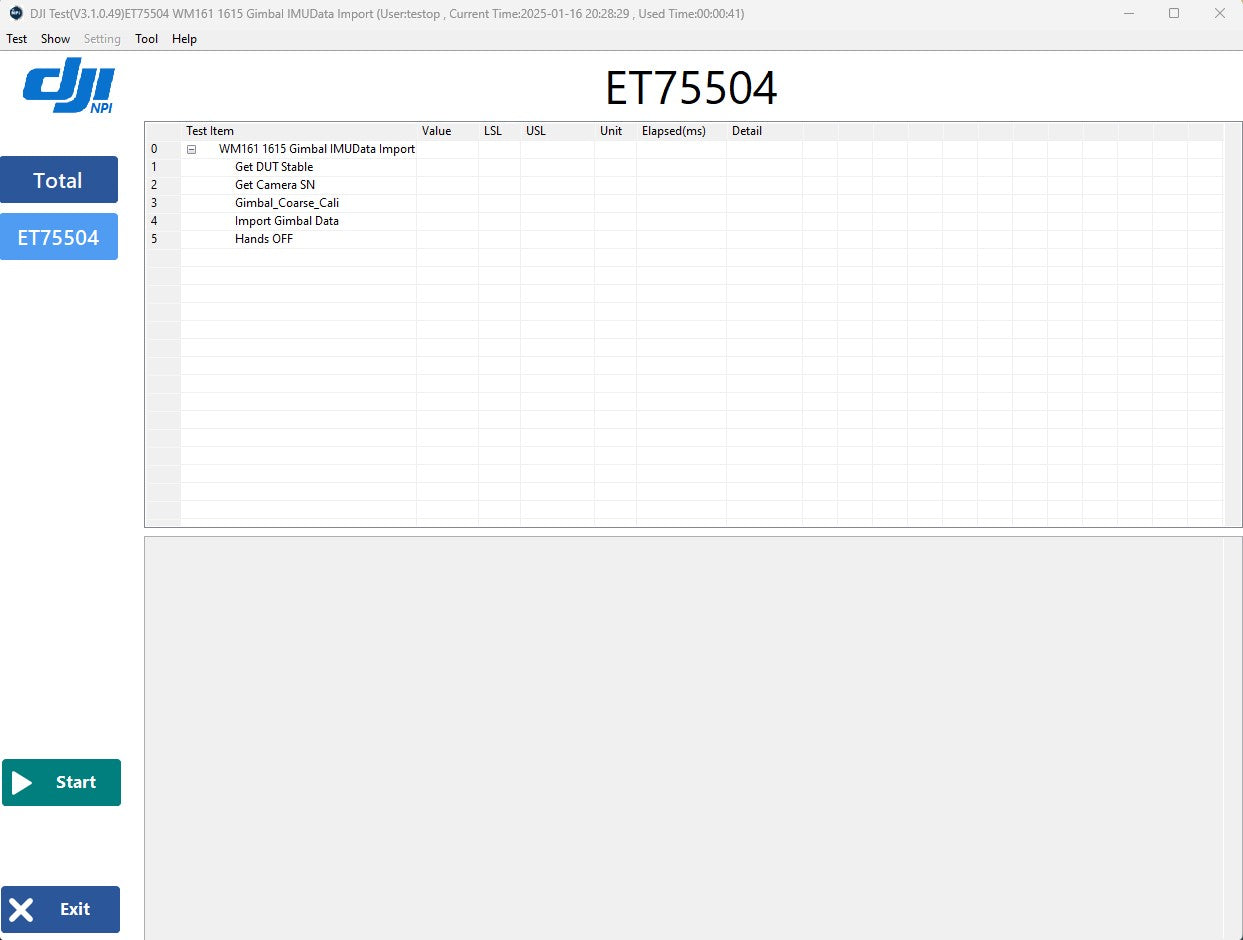Open the Help menu
The image size is (1243, 940).
pos(184,39)
